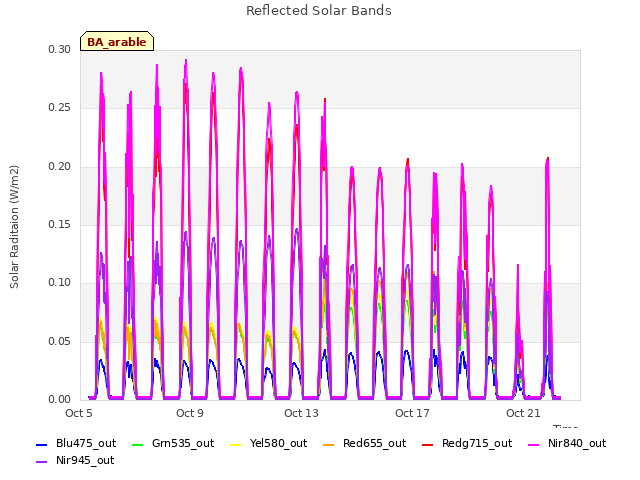This screenshot has height=480, width=640.
Task: Click the yellow Yel580_out color swatch
Action: point(236,444)
